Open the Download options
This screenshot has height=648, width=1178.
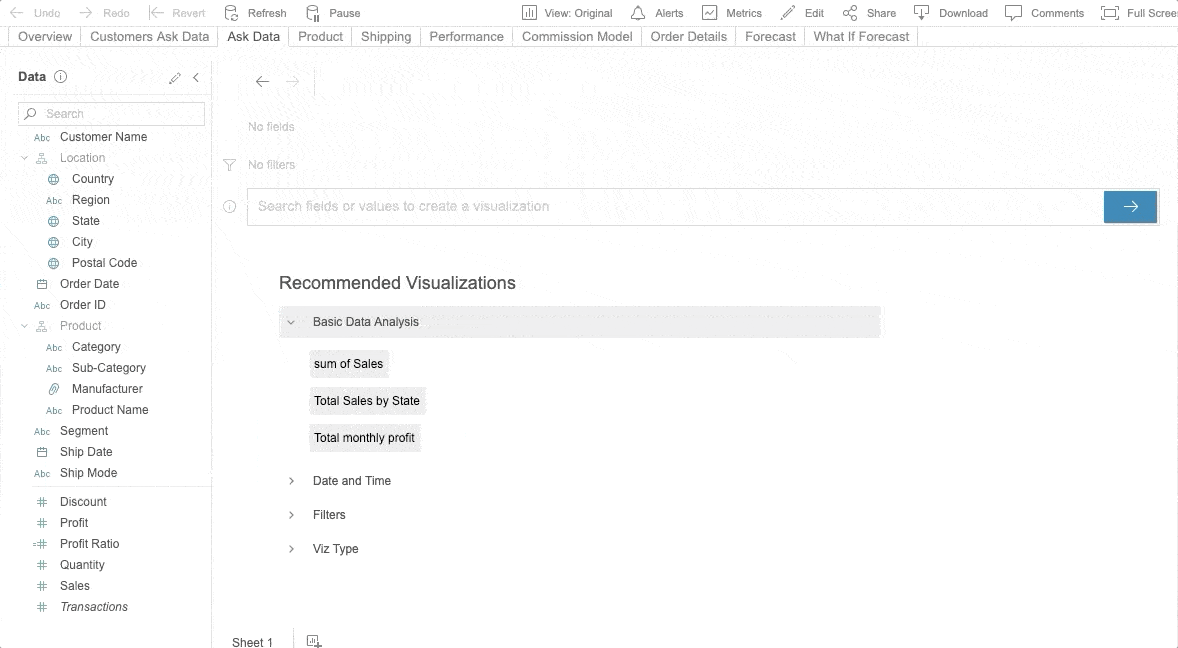point(922,12)
